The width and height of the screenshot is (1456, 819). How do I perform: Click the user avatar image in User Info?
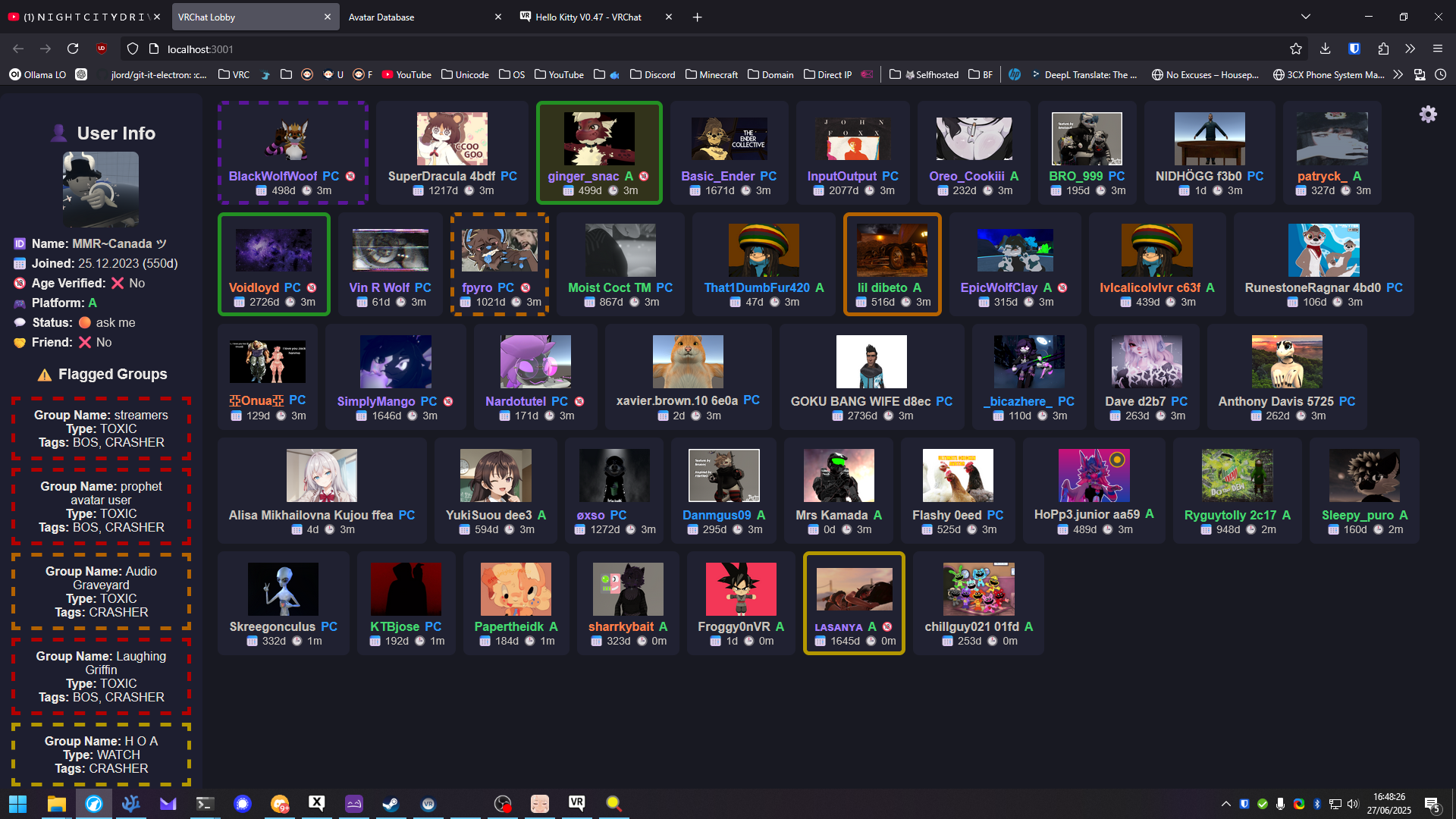[x=100, y=189]
